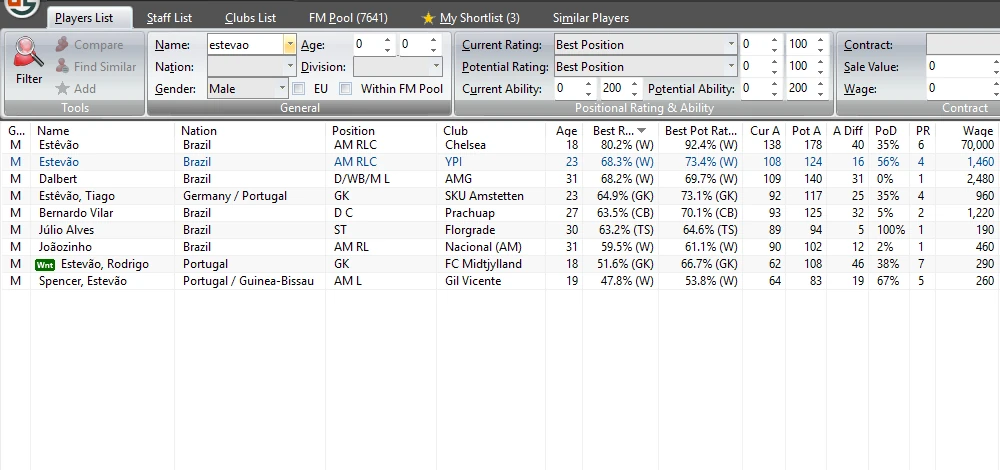Sort by the Best Pot Rat... column header
Viewport: 1000px width, 470px height.
700,131
